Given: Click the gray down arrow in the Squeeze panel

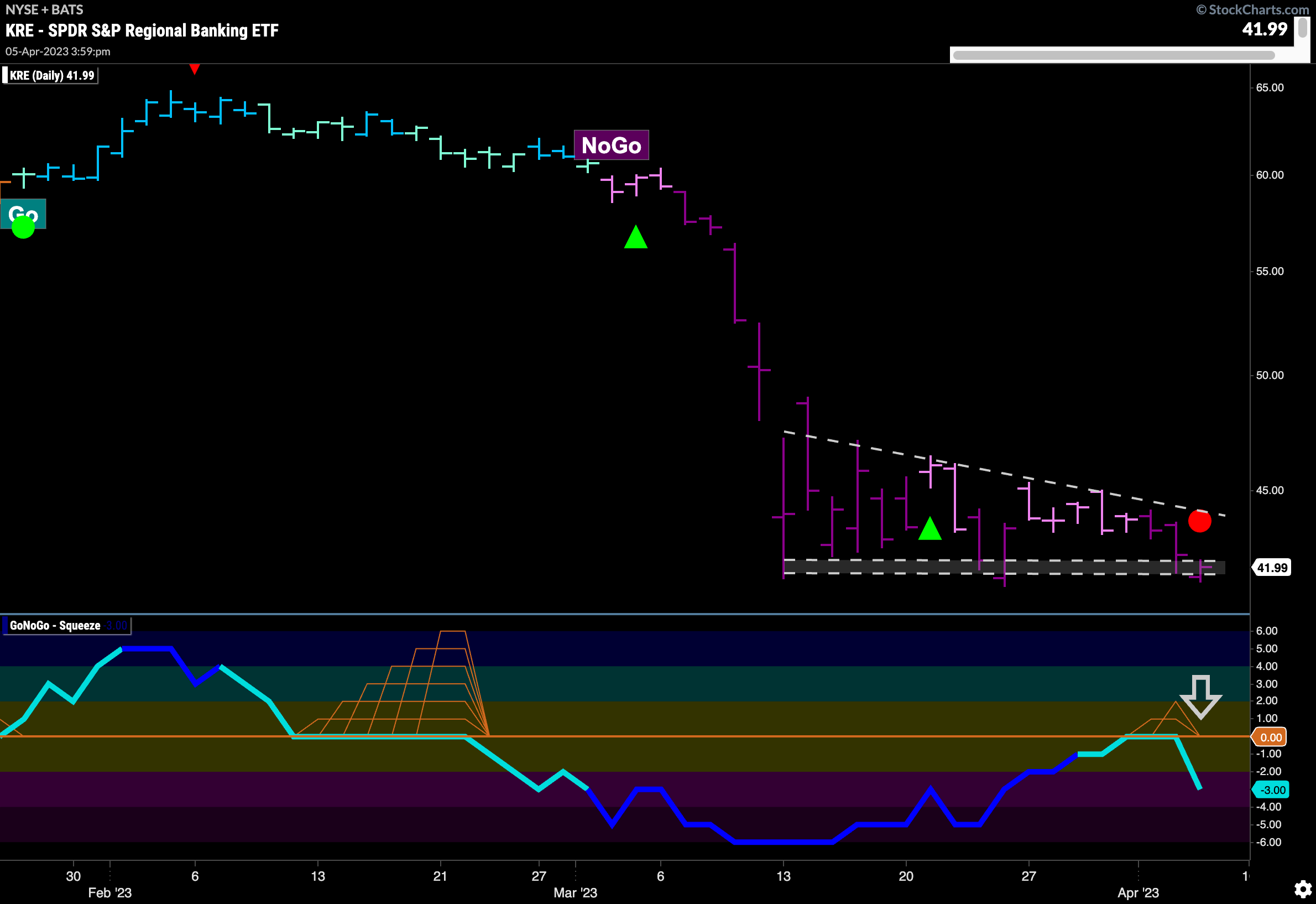Looking at the screenshot, I should coord(1200,697).
